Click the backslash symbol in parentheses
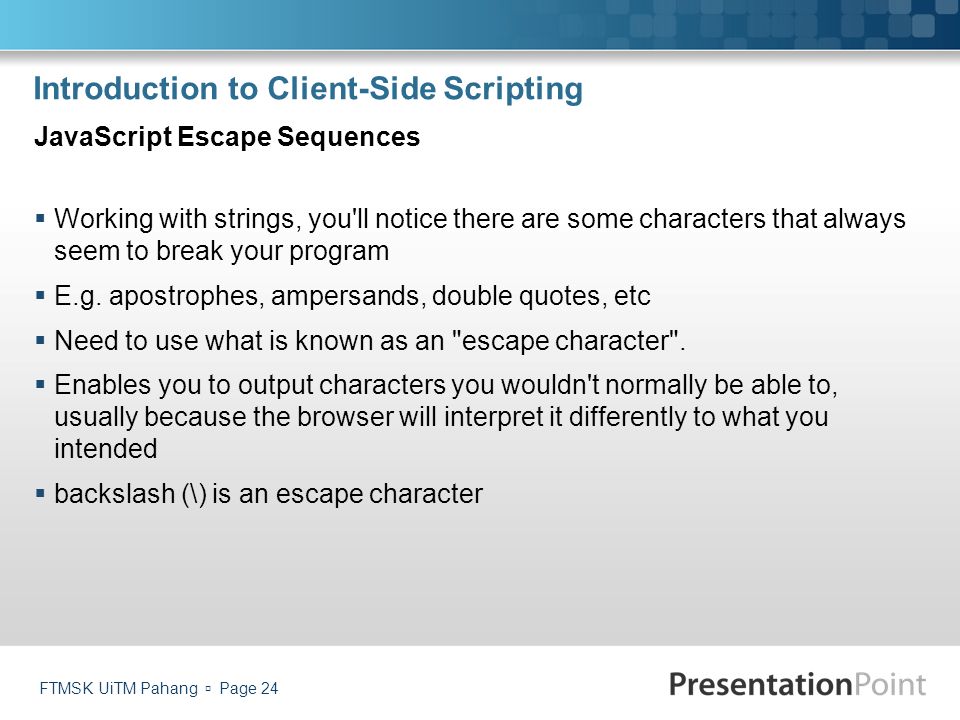960x720 pixels. tap(194, 494)
